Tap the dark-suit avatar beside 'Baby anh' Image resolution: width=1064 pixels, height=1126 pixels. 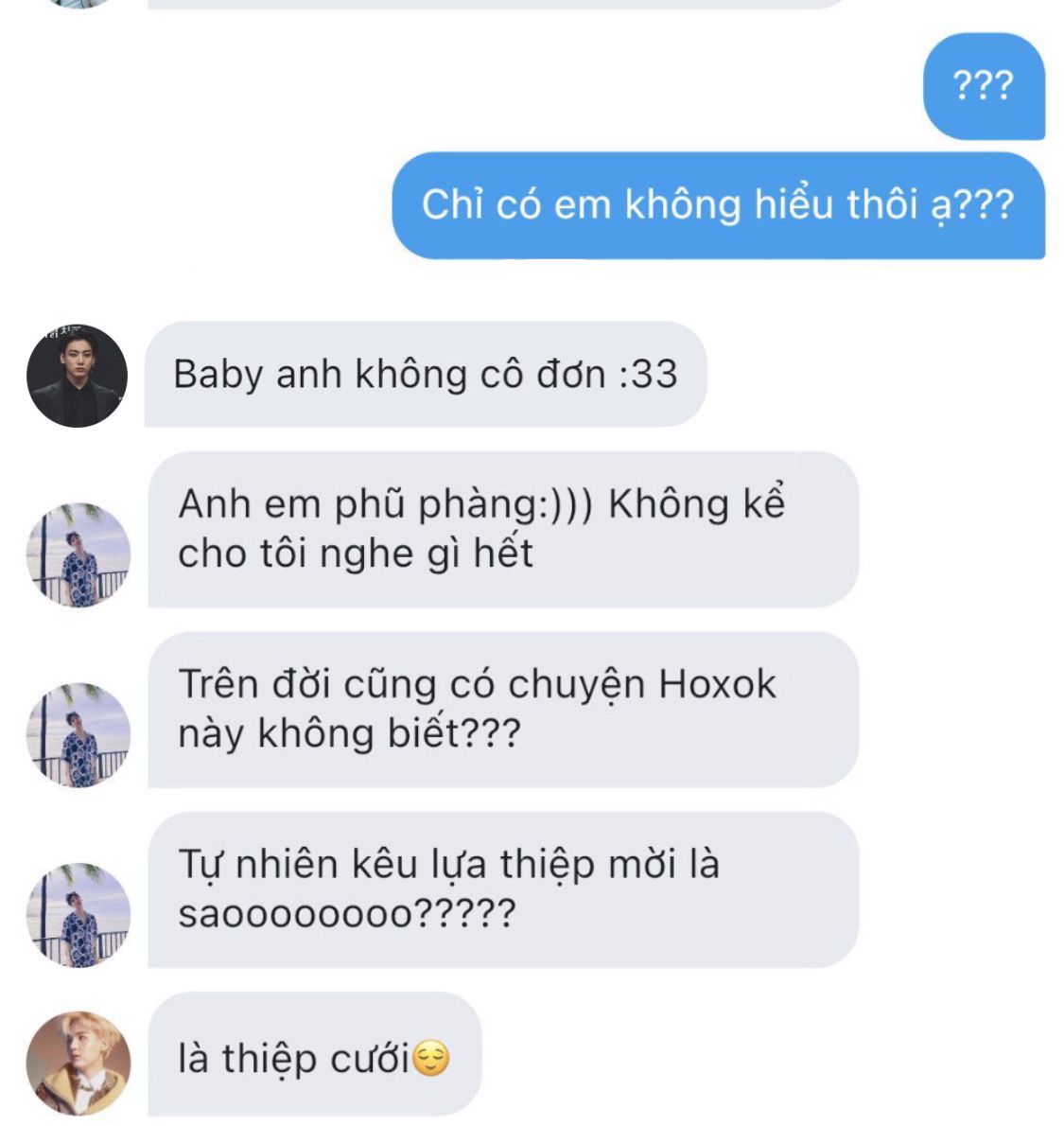pyautogui.click(x=77, y=376)
